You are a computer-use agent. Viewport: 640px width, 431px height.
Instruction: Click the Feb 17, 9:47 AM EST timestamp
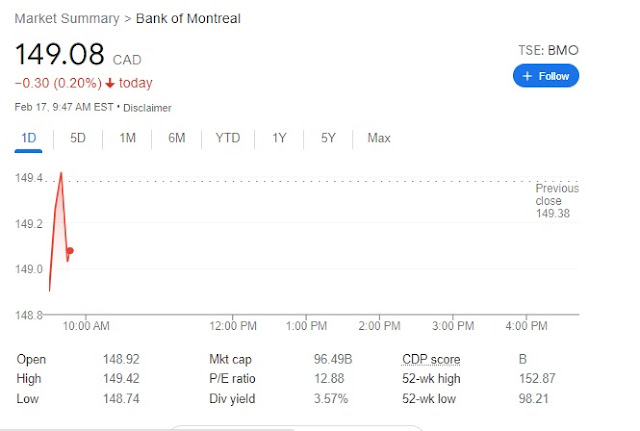(x=64, y=107)
